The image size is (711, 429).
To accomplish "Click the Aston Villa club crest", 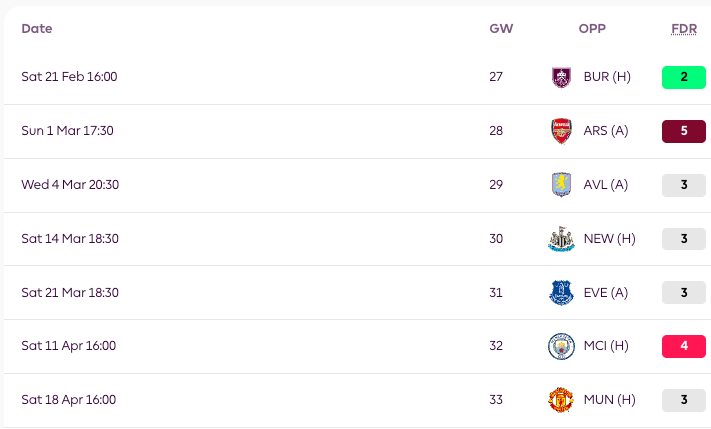I will [x=561, y=185].
